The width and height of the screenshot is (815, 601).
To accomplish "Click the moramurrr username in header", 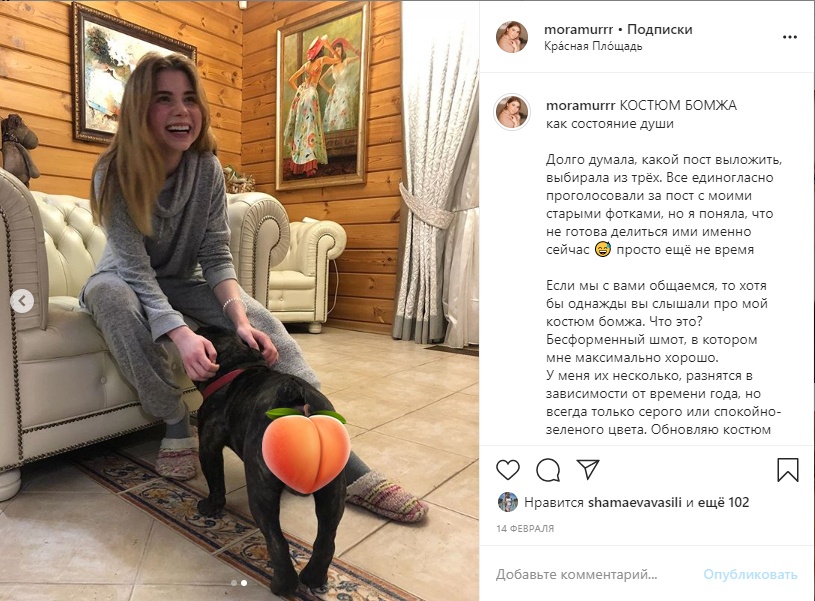I will (579, 30).
